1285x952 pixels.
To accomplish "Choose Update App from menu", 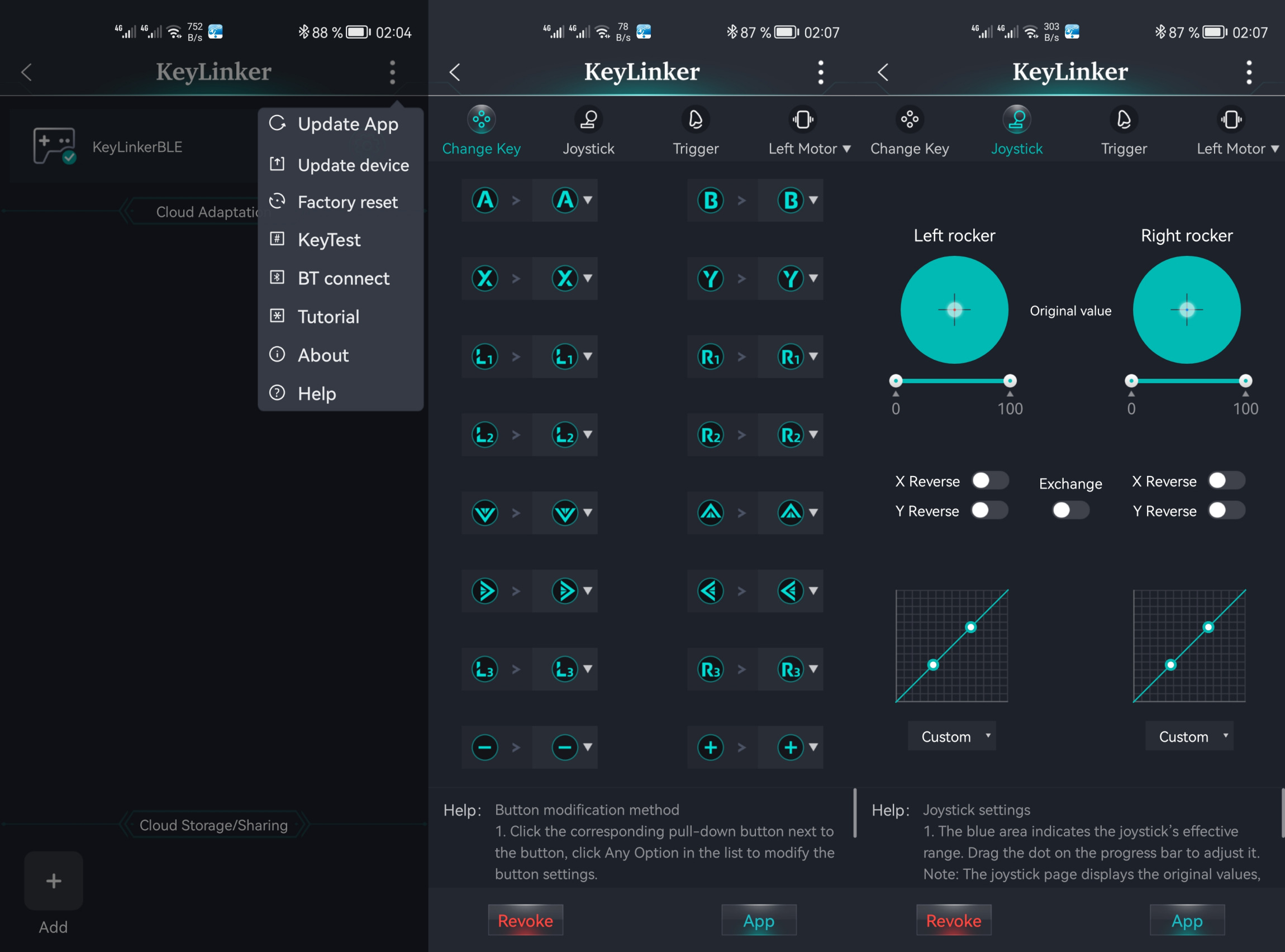I will (x=340, y=124).
